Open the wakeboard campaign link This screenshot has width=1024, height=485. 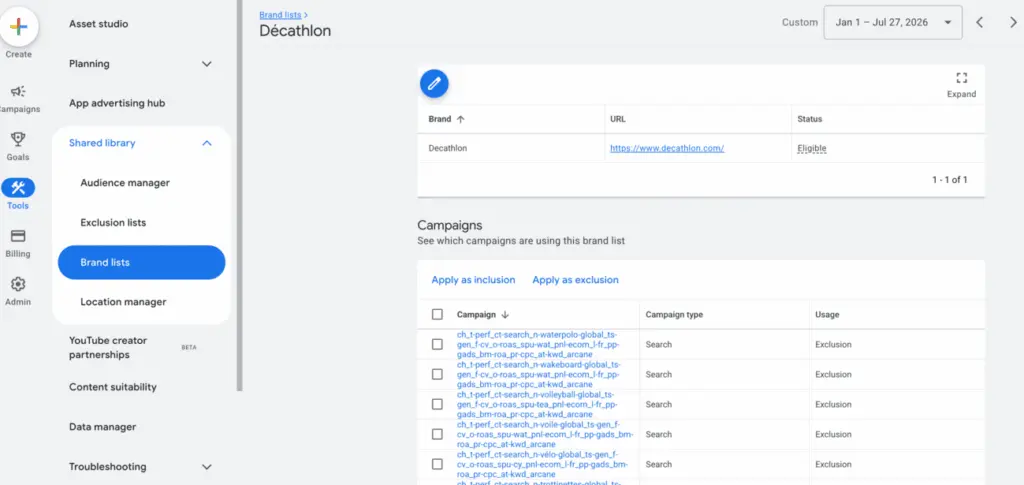point(539,374)
